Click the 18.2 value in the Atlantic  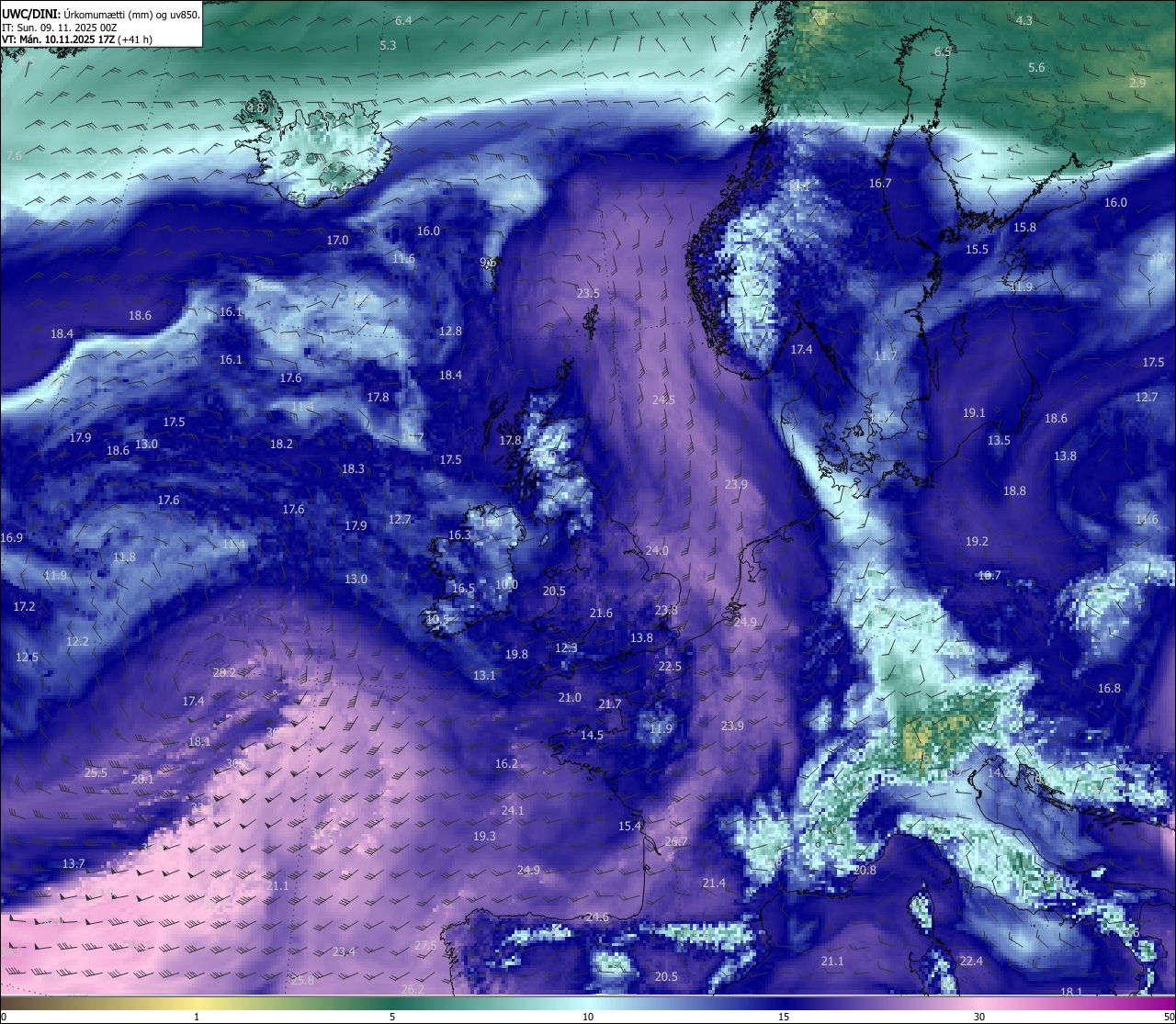click(281, 444)
